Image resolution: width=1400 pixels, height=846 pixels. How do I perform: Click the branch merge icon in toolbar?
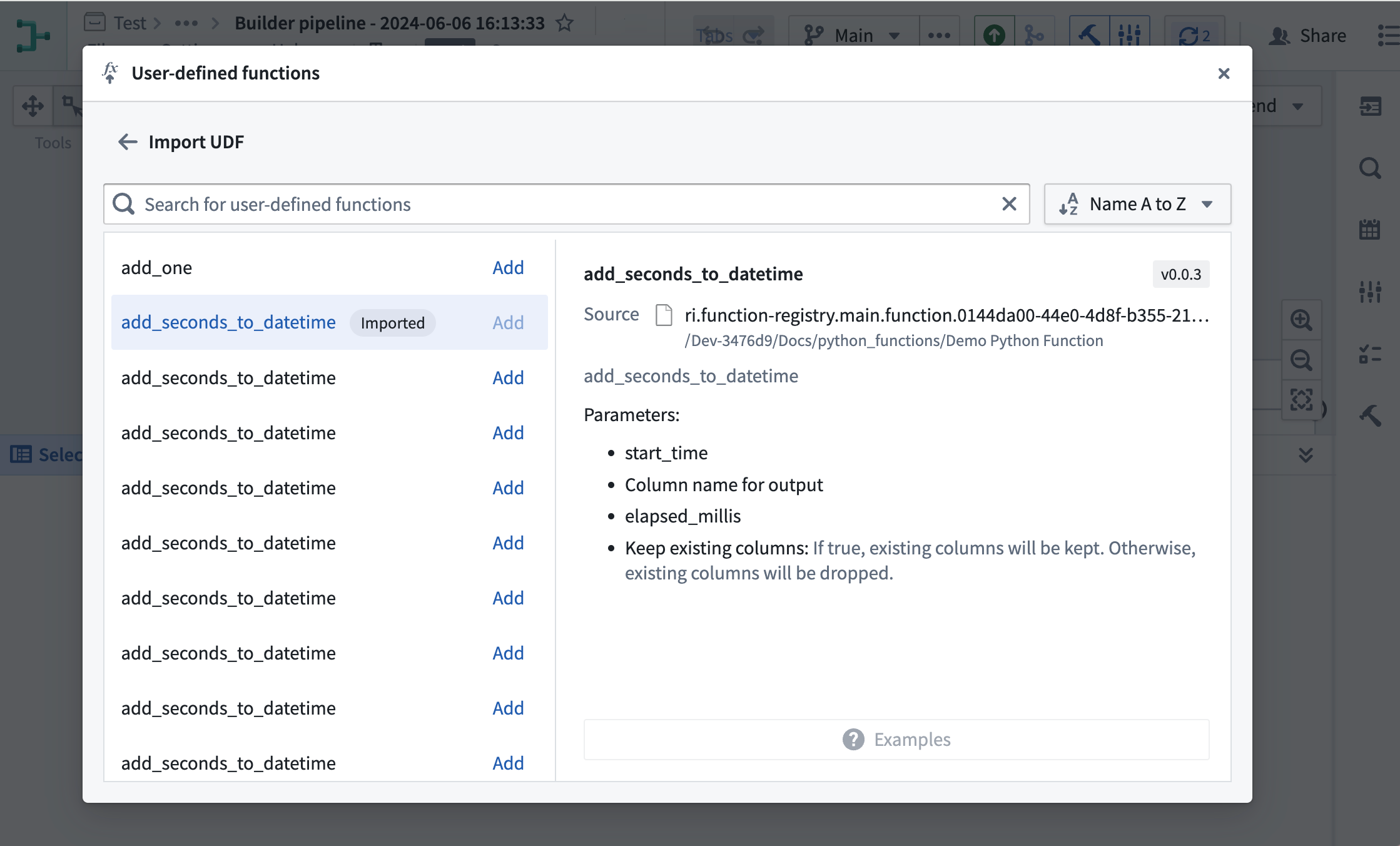[x=1034, y=35]
